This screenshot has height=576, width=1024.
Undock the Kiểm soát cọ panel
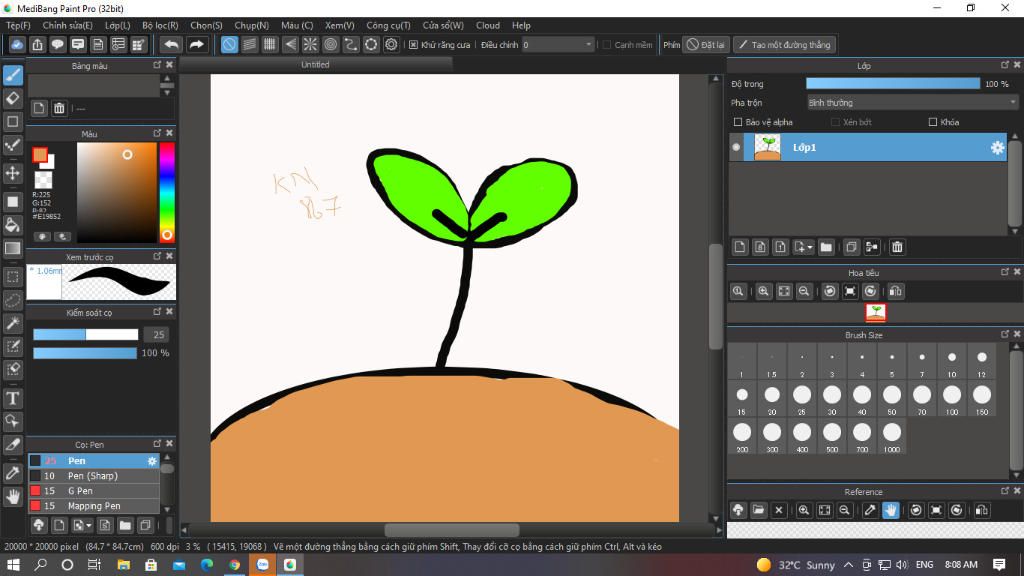157,312
